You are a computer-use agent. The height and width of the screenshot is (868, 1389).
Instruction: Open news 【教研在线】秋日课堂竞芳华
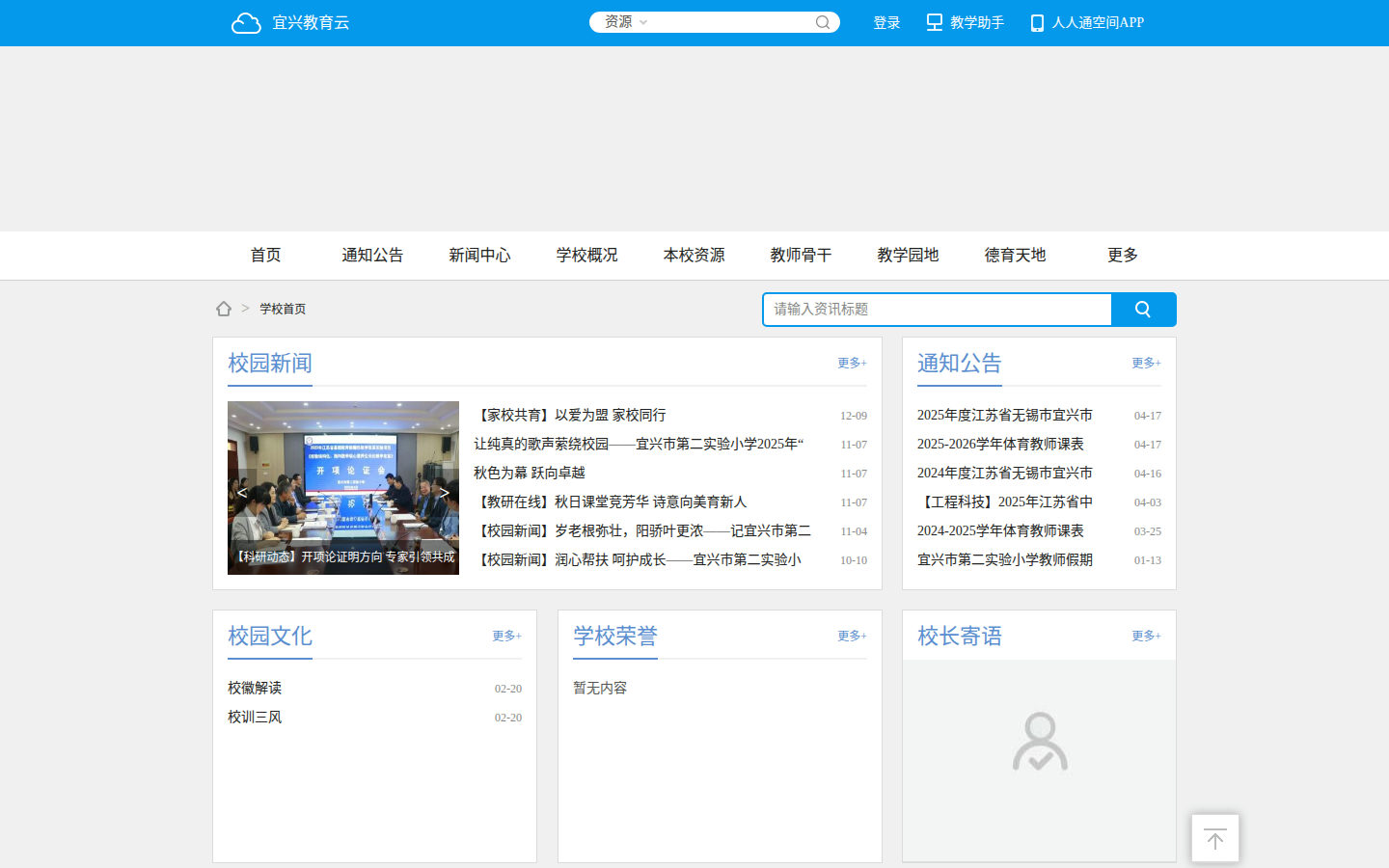[611, 502]
